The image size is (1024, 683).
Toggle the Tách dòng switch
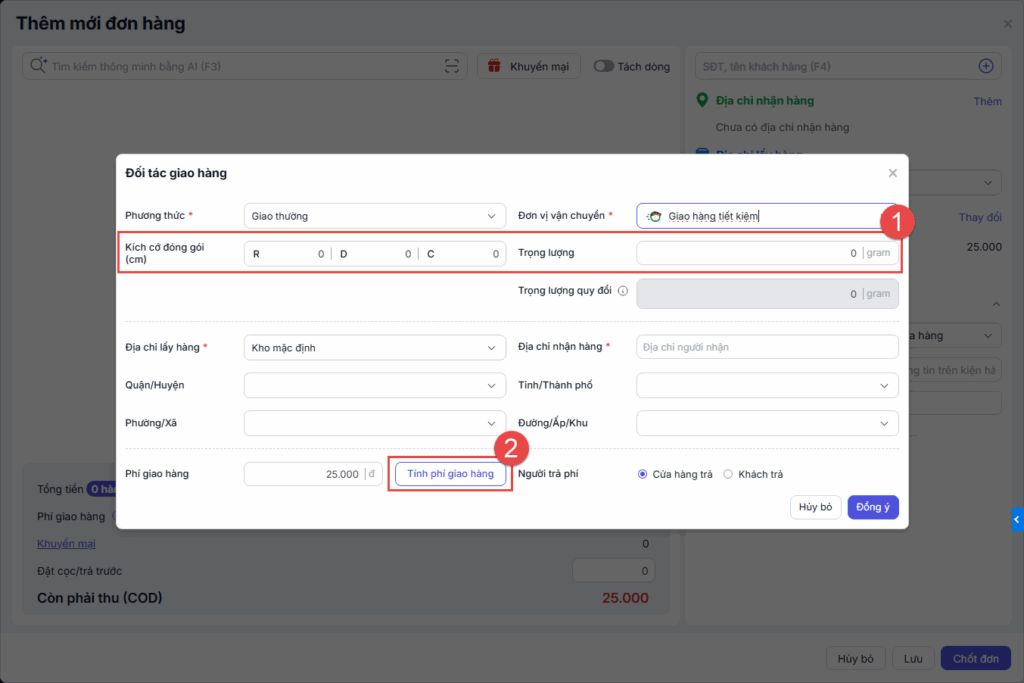(x=603, y=66)
